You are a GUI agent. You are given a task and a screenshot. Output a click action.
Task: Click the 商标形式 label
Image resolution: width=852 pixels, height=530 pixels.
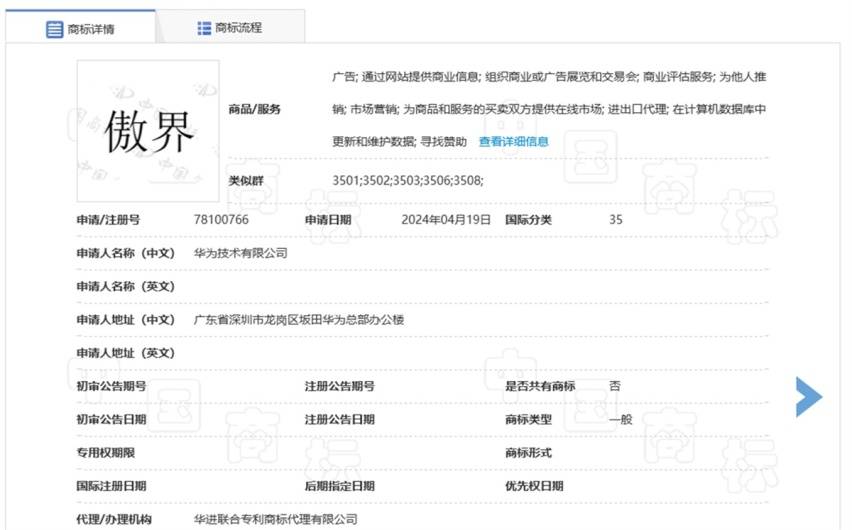click(x=528, y=453)
